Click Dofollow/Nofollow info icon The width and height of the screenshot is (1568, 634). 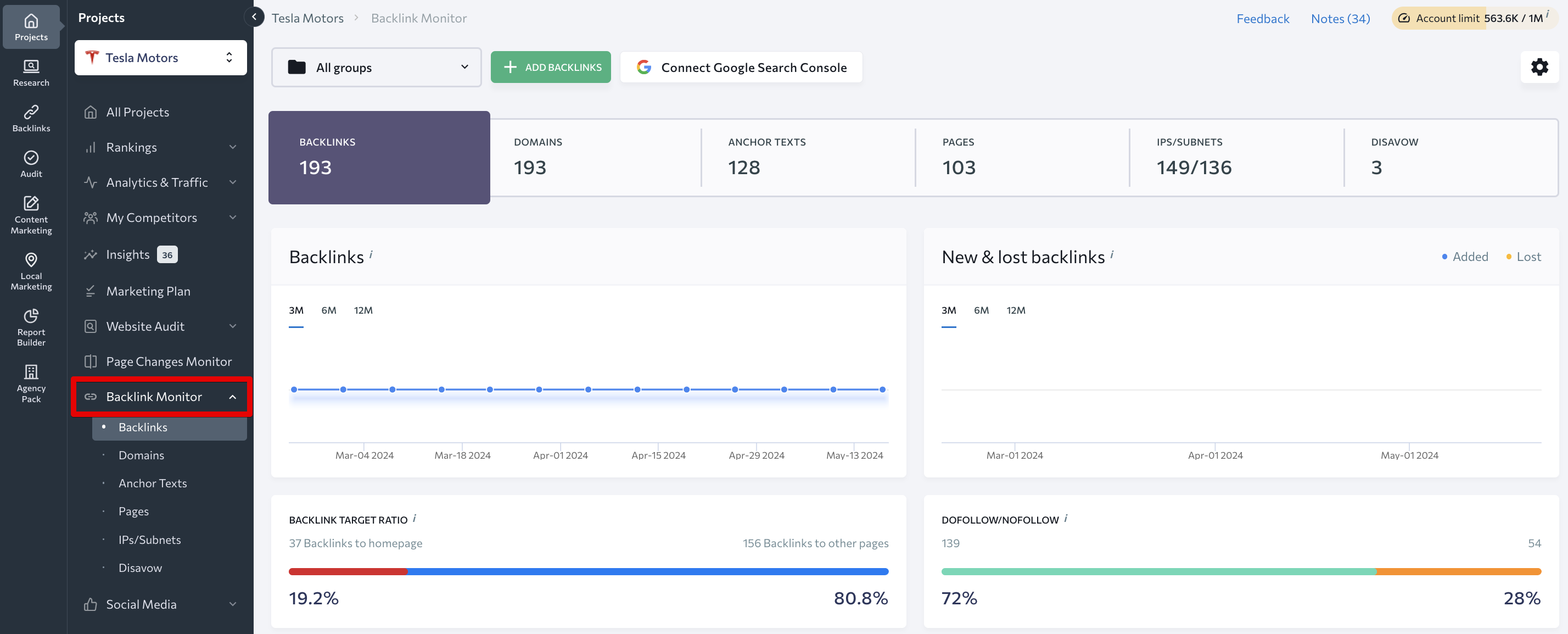coord(1065,518)
